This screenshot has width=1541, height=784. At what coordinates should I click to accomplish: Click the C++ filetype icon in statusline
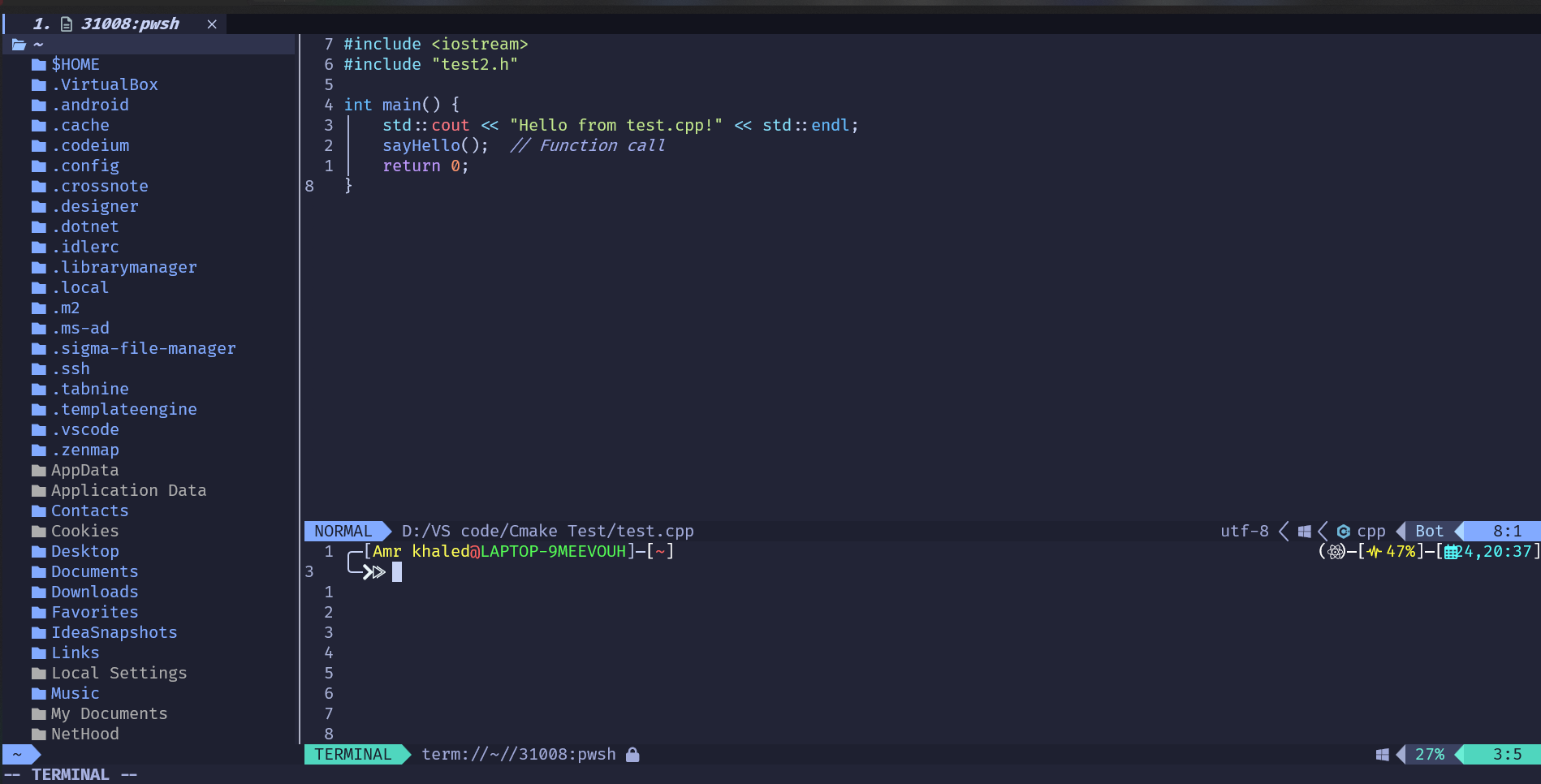tap(1344, 532)
